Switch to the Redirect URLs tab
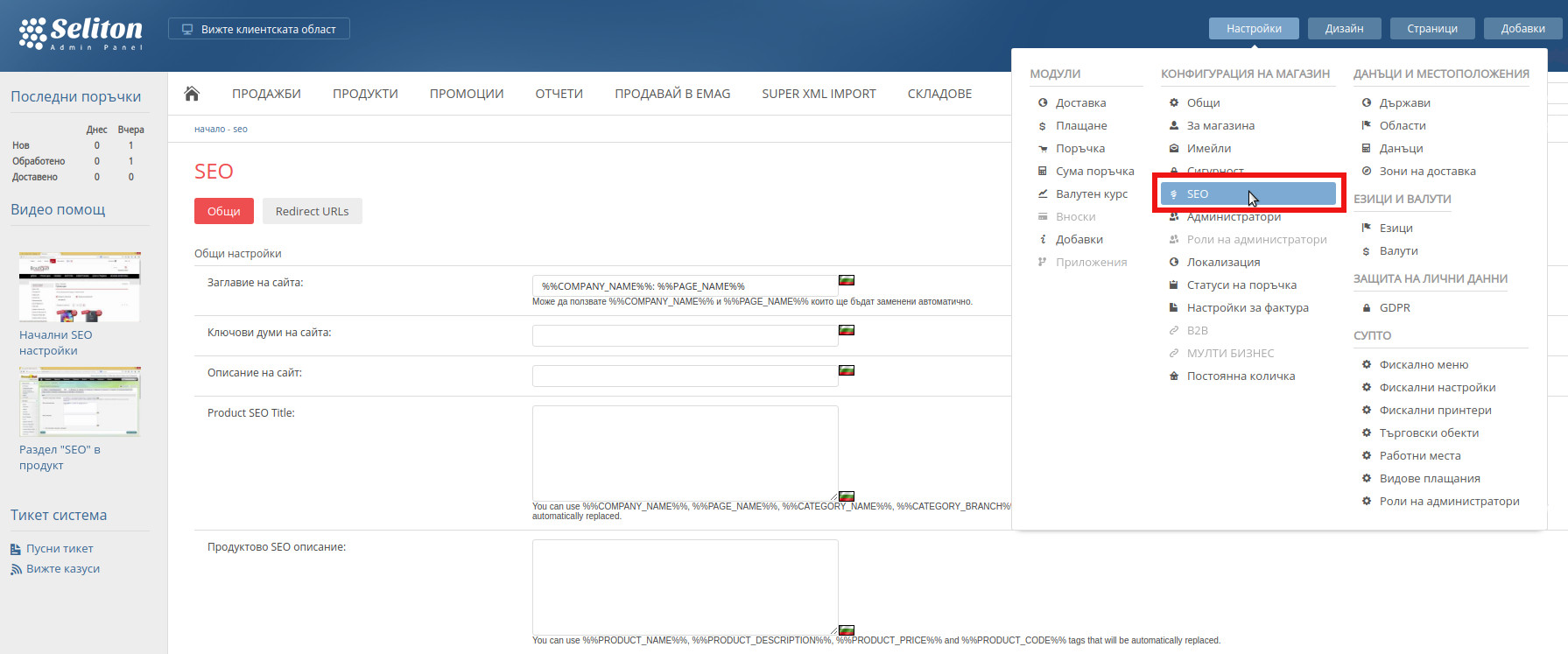Image resolution: width=1568 pixels, height=654 pixels. 312,211
